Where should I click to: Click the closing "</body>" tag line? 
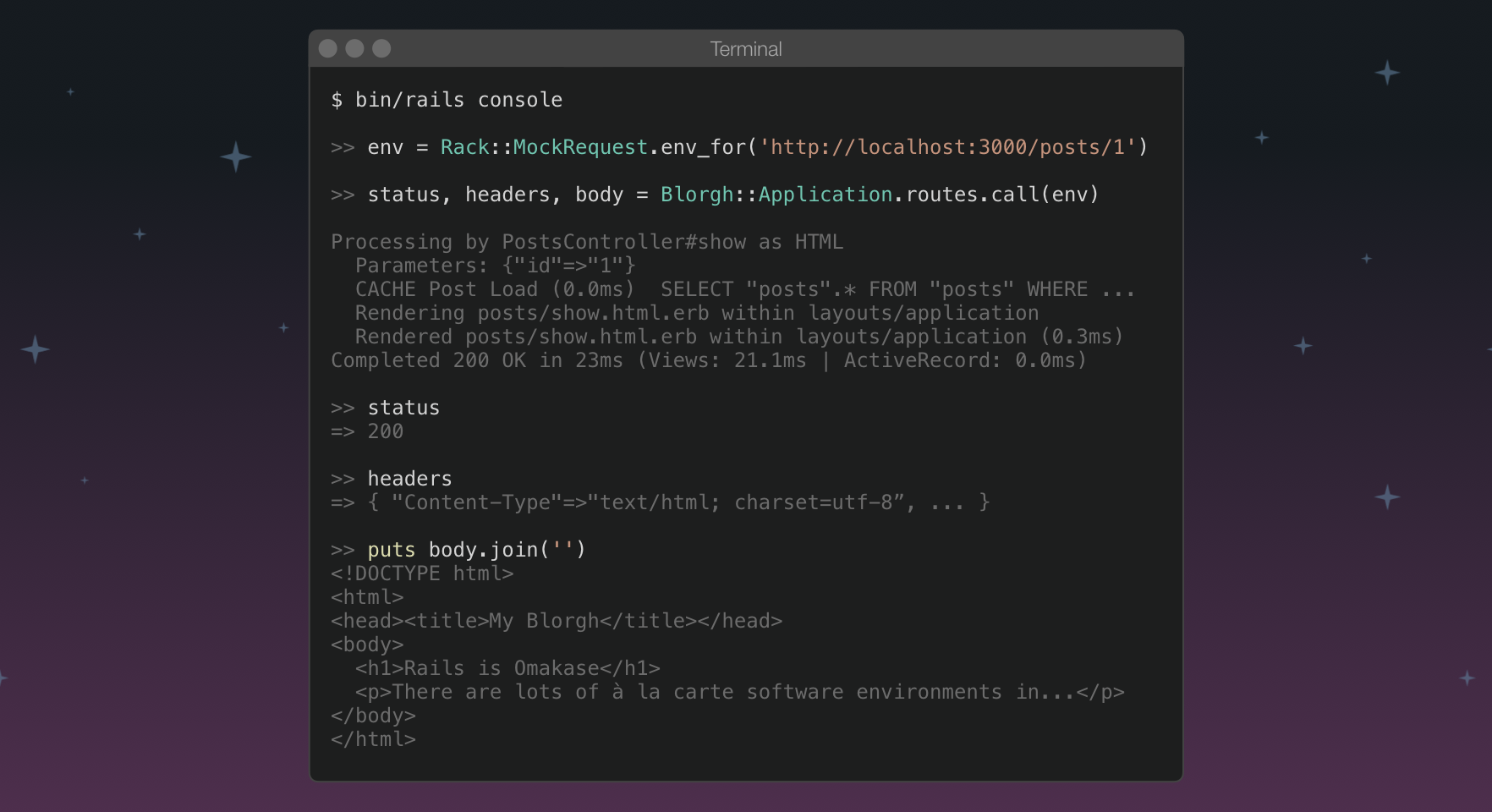[373, 716]
